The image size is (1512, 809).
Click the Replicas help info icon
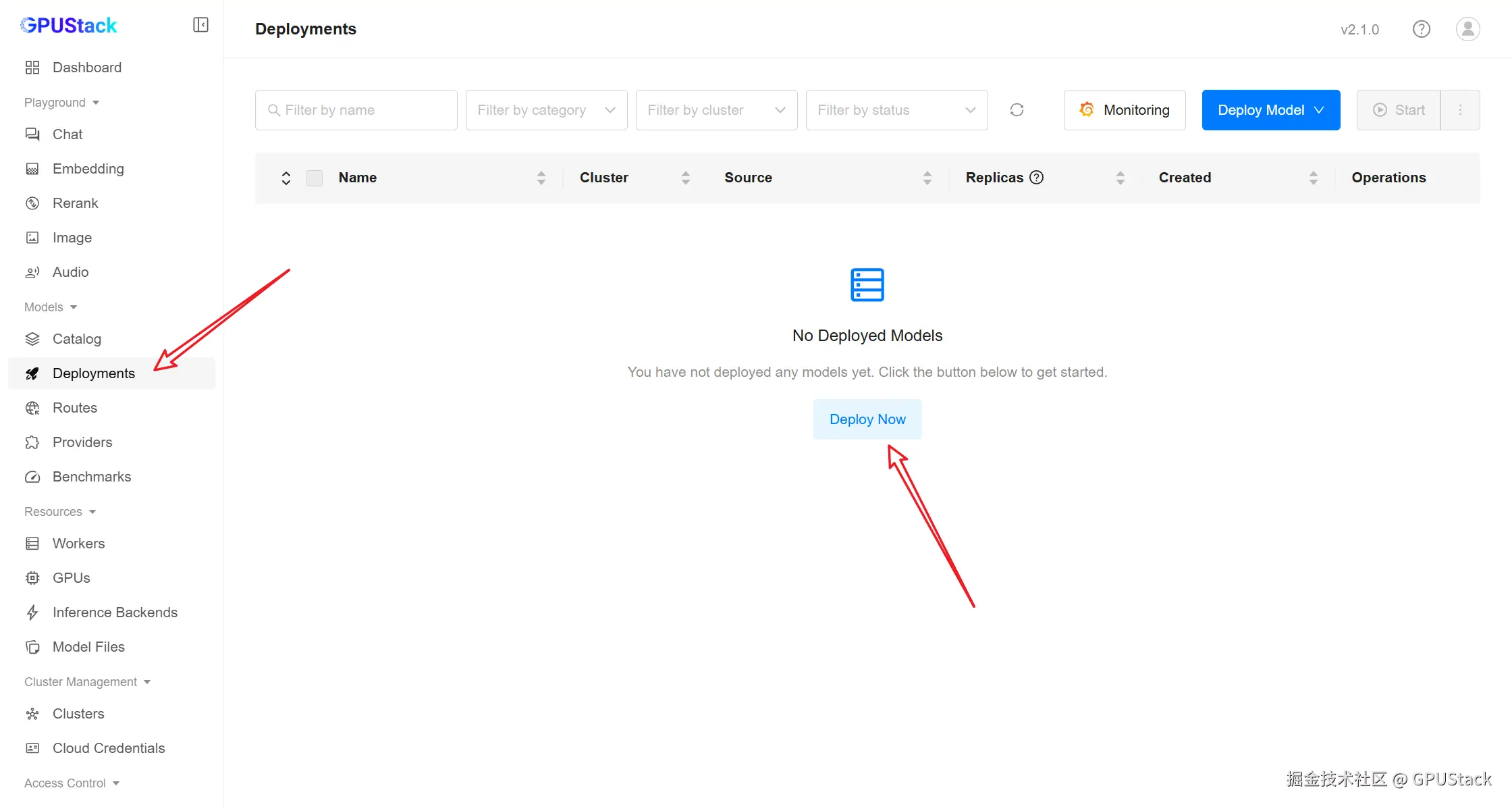[x=1036, y=177]
